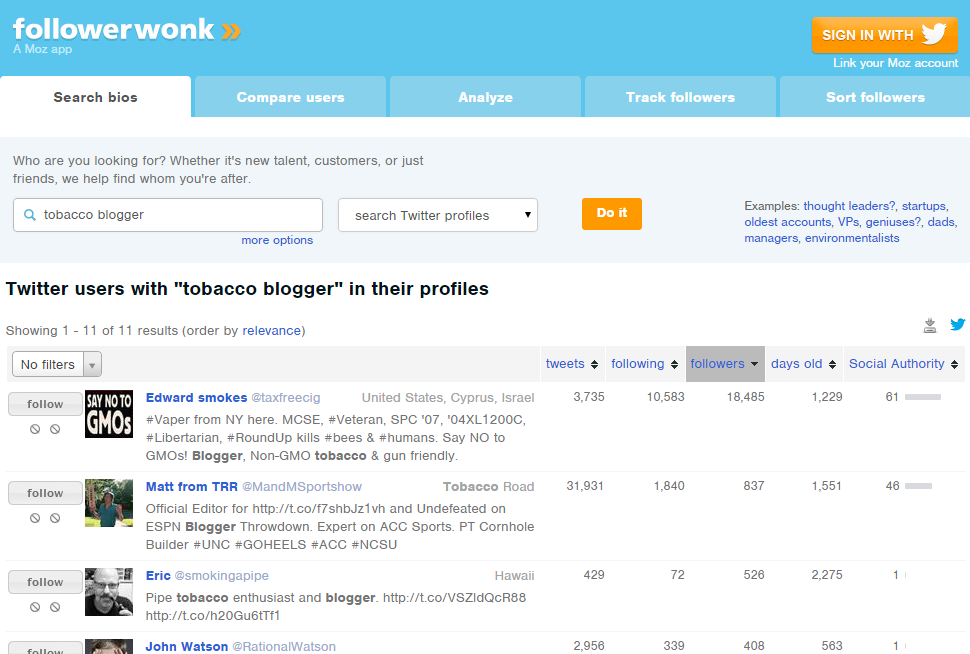
Task: Open the search Twitter profiles dropdown
Action: (437, 215)
